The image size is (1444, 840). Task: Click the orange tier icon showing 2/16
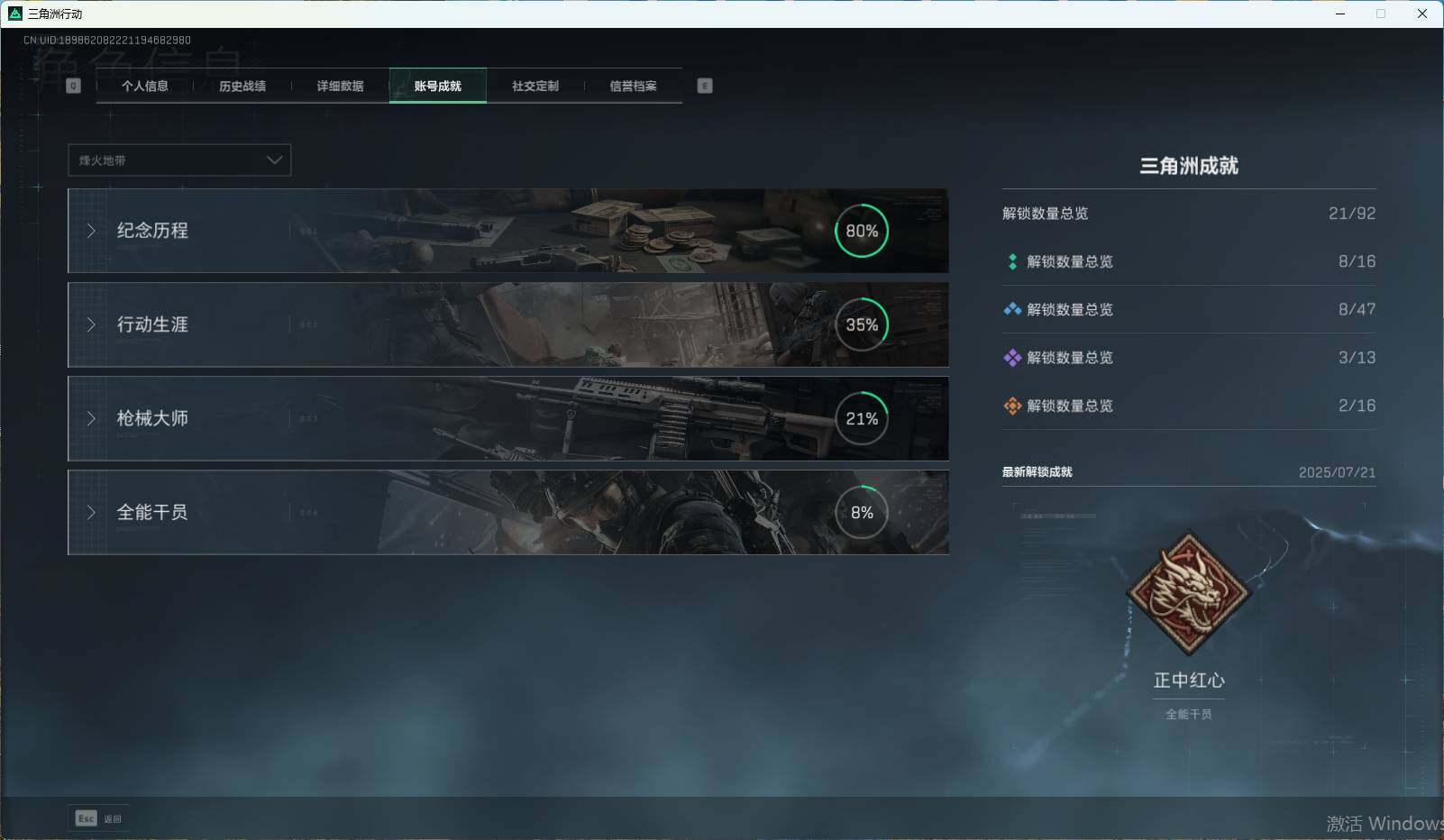coord(1012,406)
